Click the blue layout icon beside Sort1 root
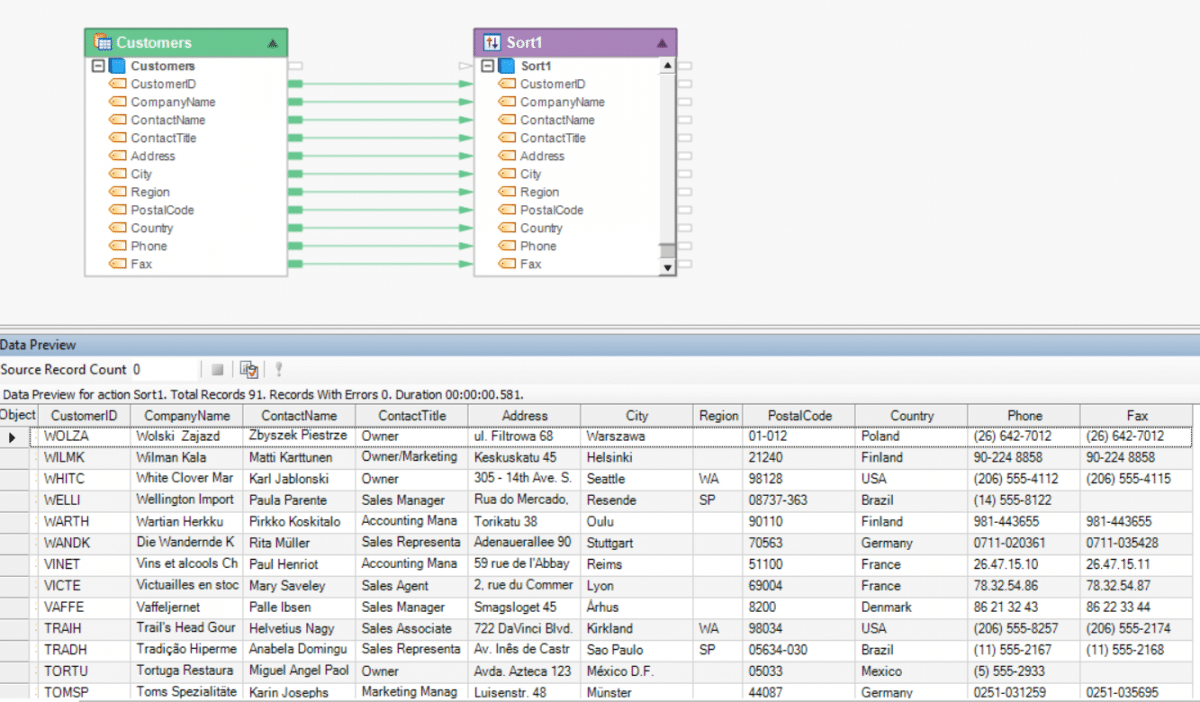The image size is (1200, 702). click(x=507, y=66)
